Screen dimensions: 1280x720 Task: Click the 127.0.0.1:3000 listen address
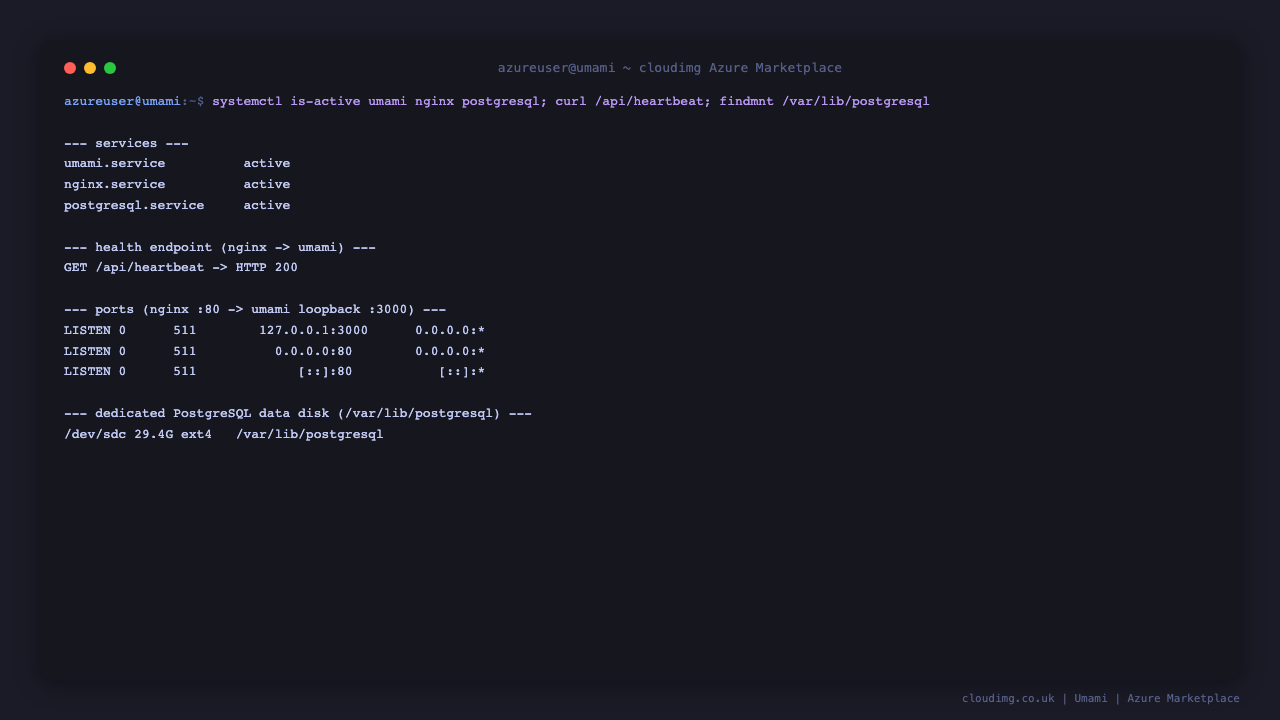point(313,330)
